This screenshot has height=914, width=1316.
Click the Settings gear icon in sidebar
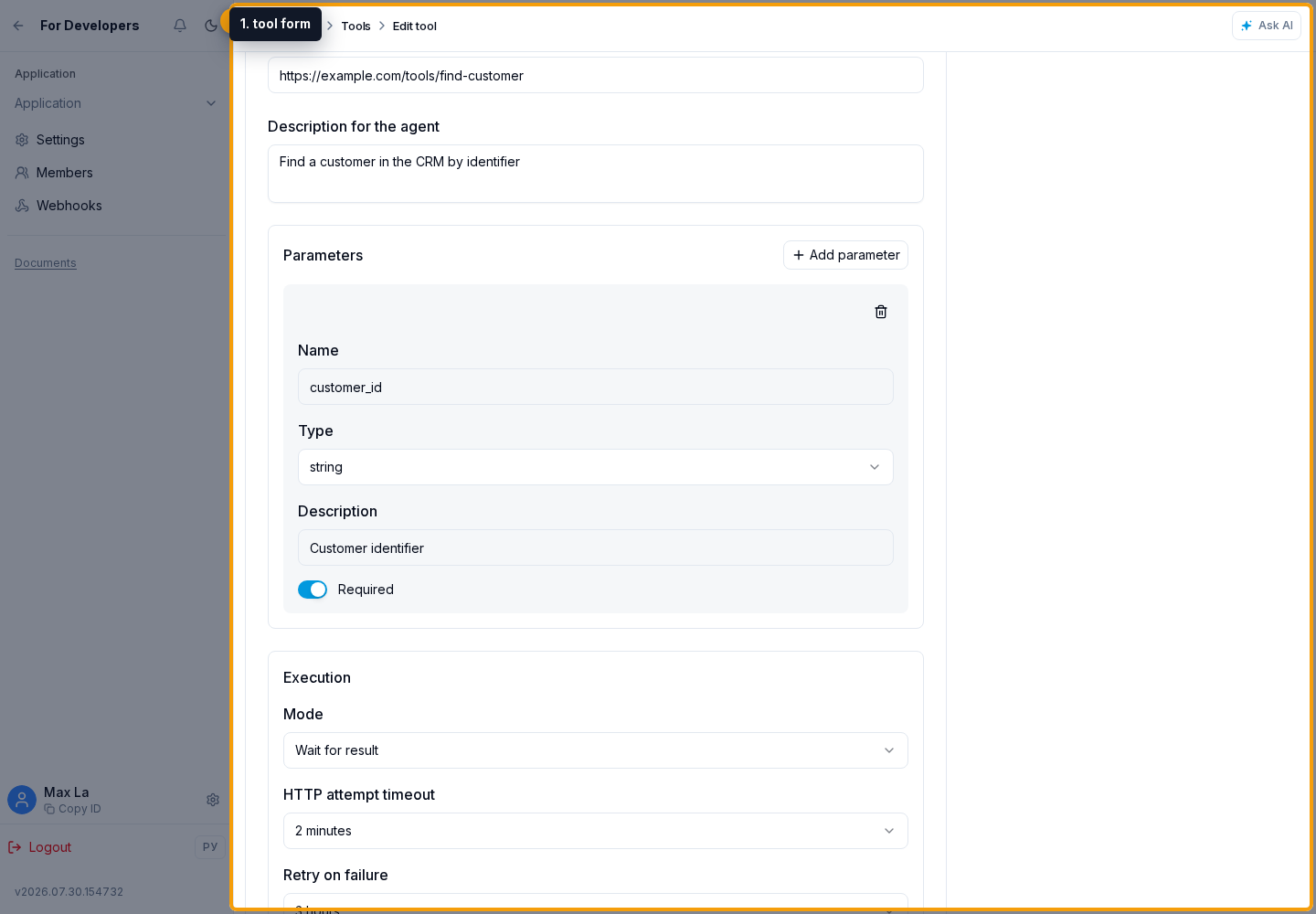(x=22, y=140)
